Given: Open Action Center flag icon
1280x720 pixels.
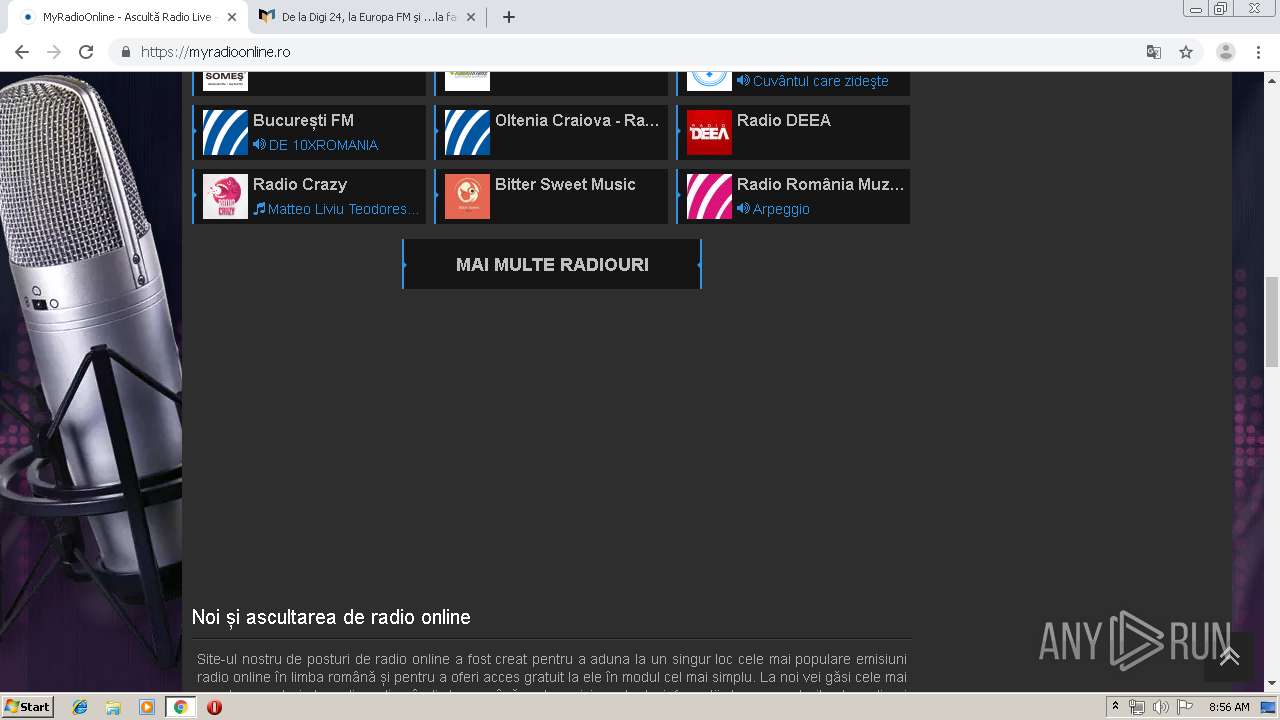Looking at the screenshot, I should point(1183,707).
